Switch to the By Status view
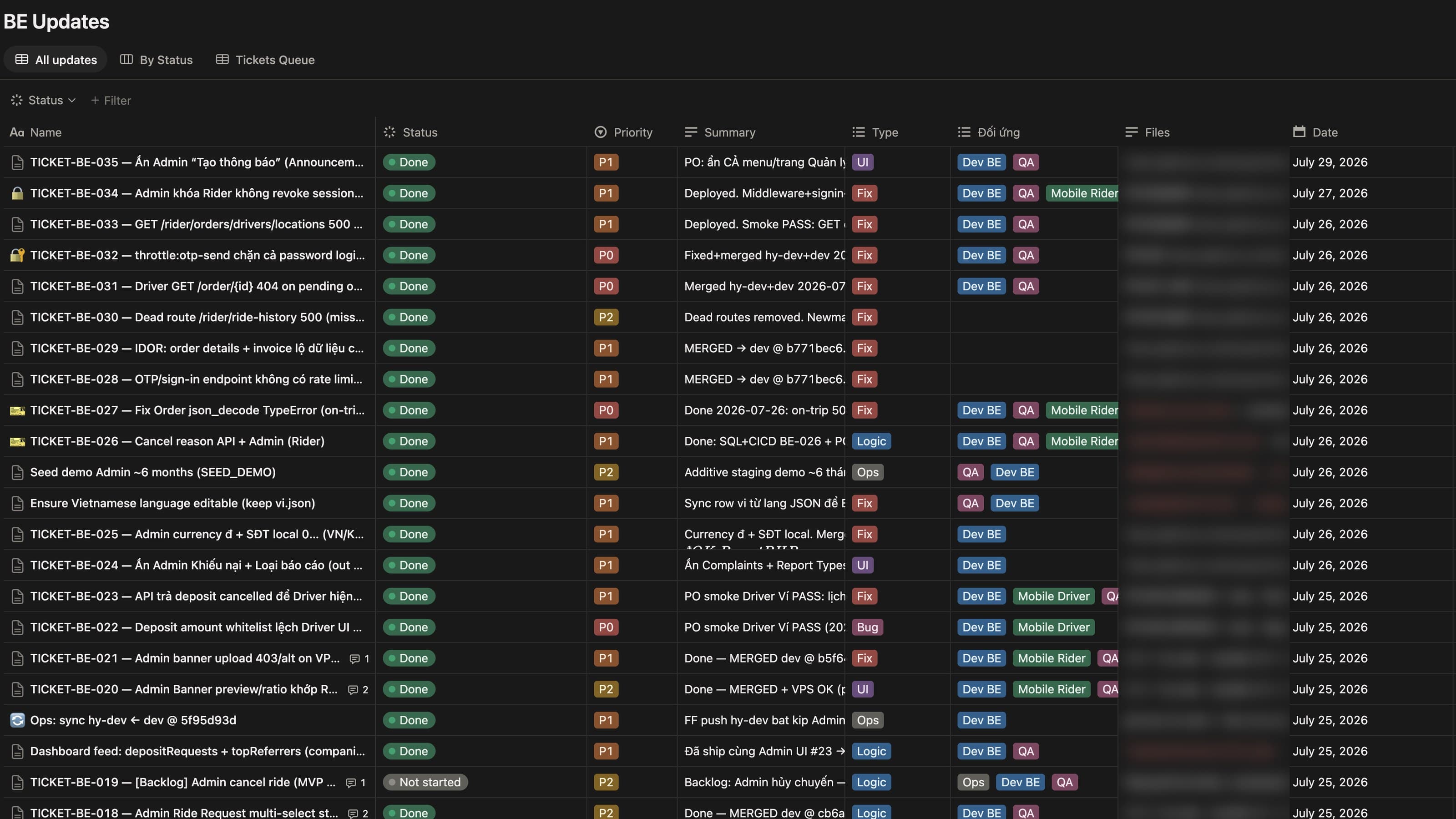 point(156,59)
